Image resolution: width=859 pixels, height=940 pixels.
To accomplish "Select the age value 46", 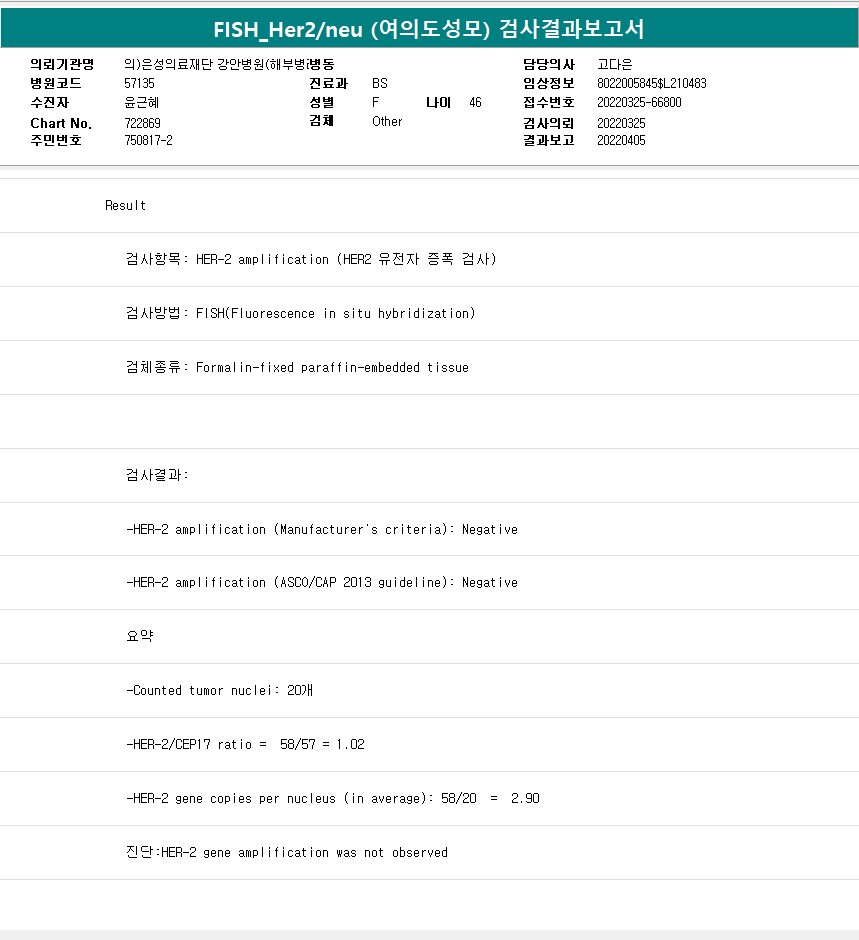I will click(x=475, y=103).
